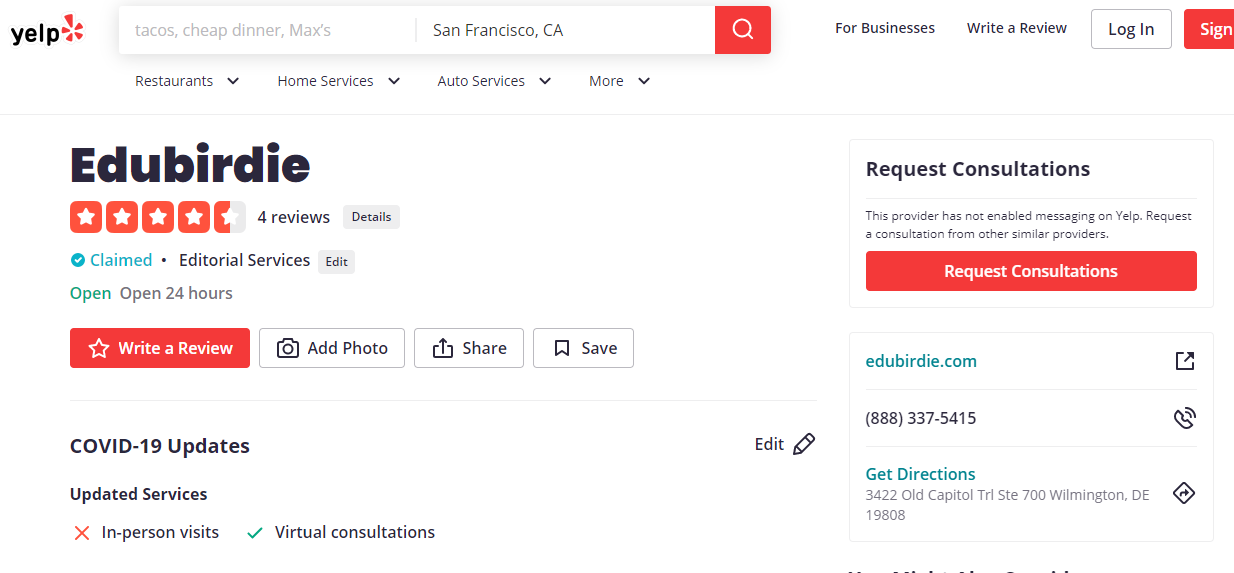Open the For Businesses link
This screenshot has width=1234, height=573.
click(885, 28)
